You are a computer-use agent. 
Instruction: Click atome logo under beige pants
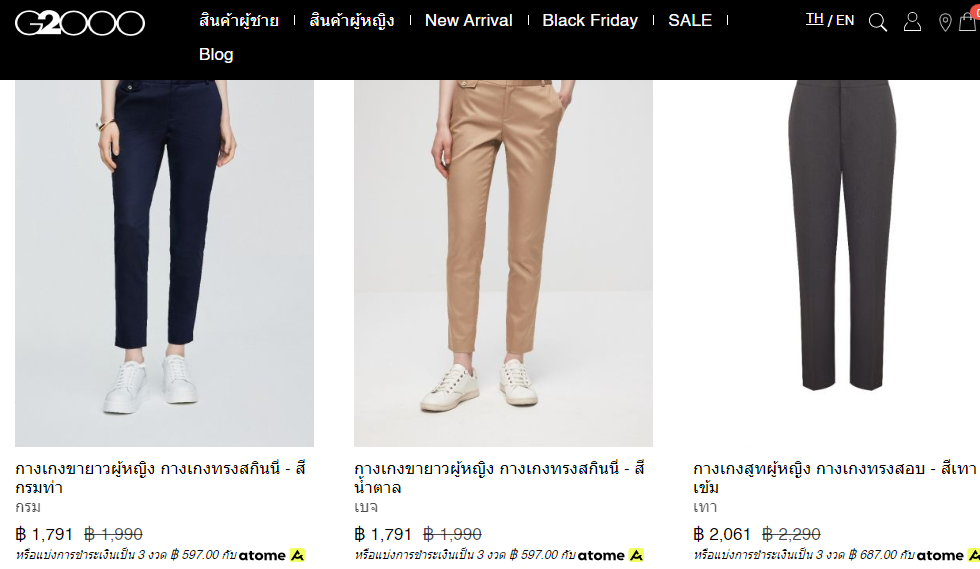(610, 555)
